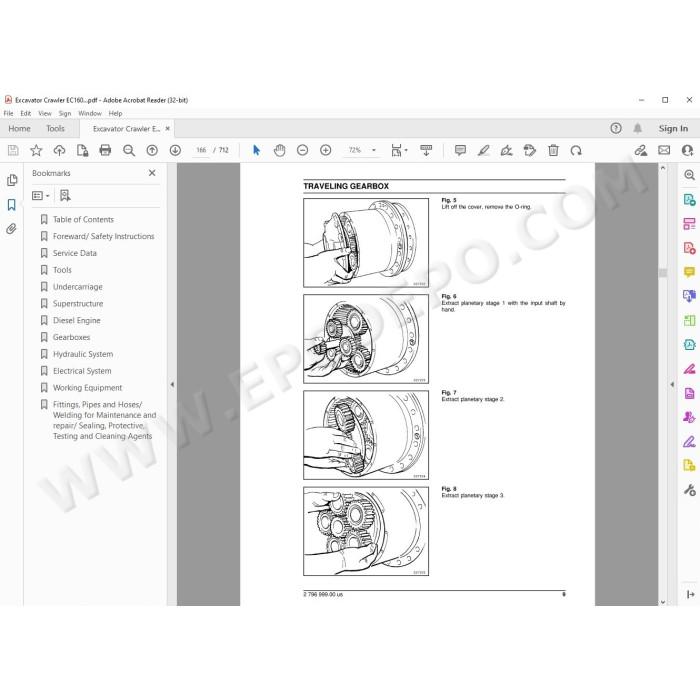The height and width of the screenshot is (700, 700).
Task: Switch to the Tools tab
Action: (55, 129)
